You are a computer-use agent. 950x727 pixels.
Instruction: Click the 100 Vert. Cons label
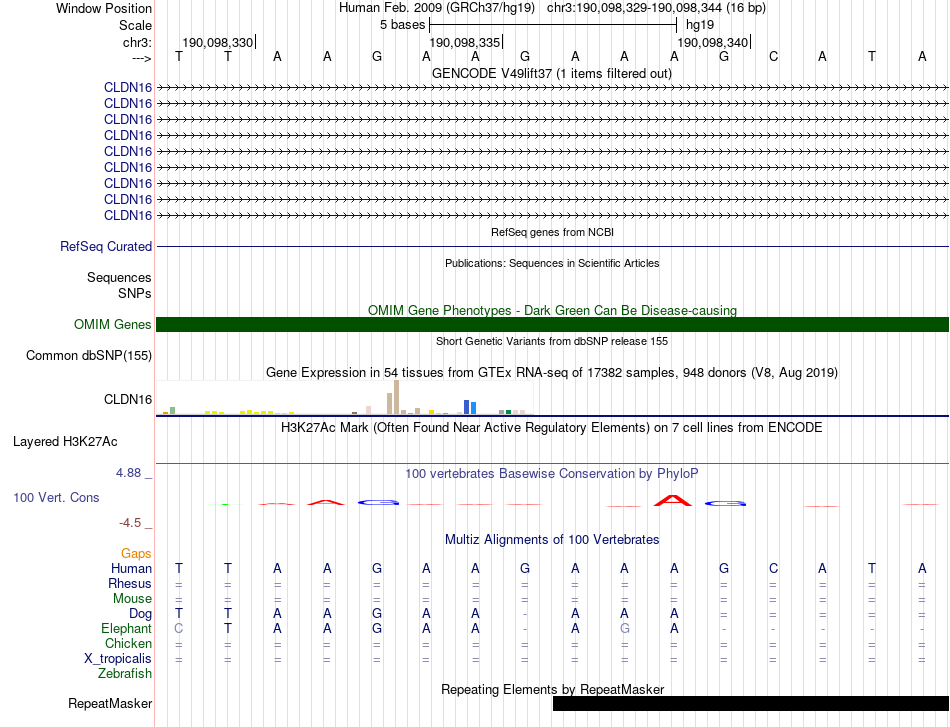(56, 497)
